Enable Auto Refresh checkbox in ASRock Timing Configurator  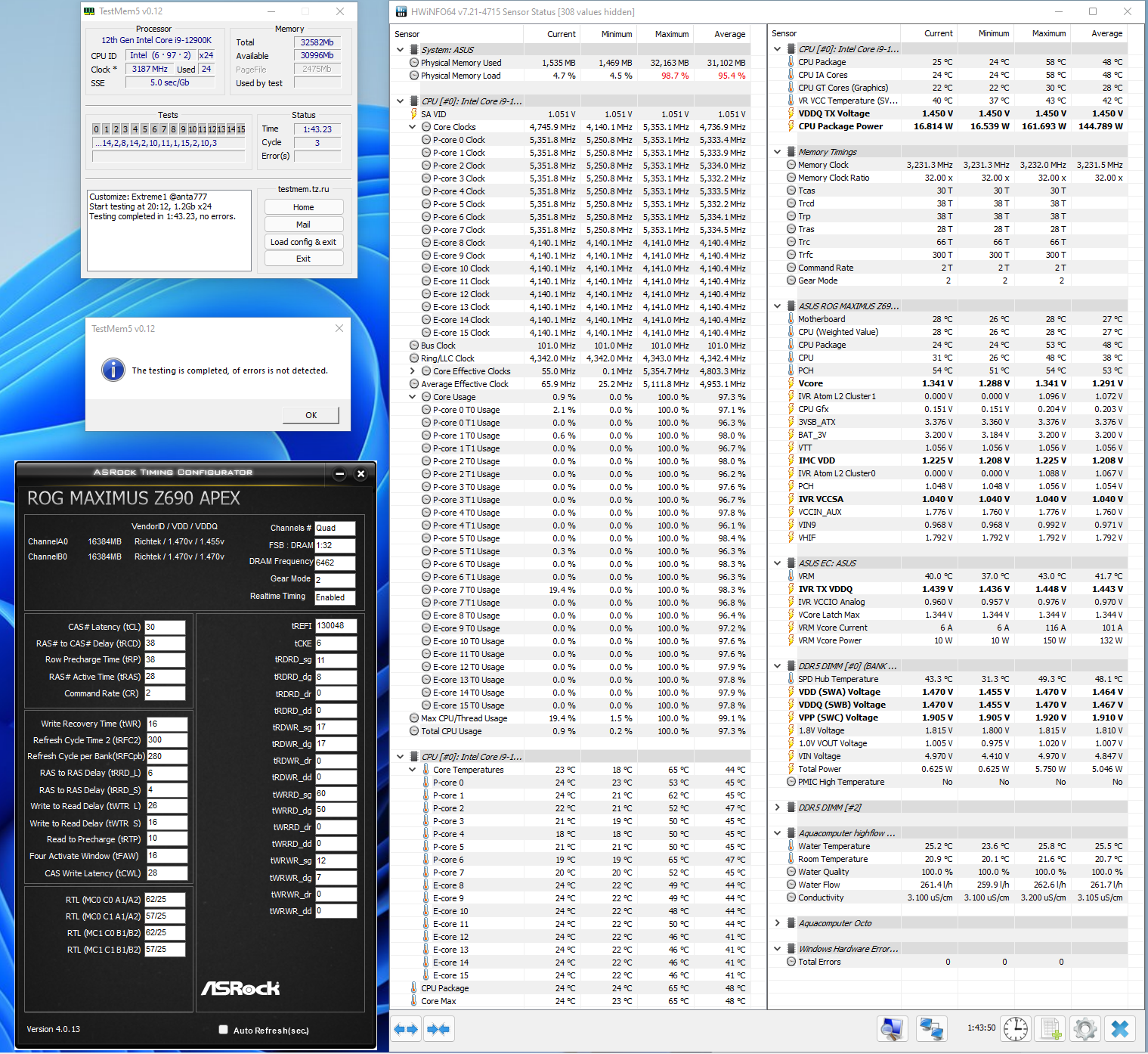click(x=223, y=1029)
